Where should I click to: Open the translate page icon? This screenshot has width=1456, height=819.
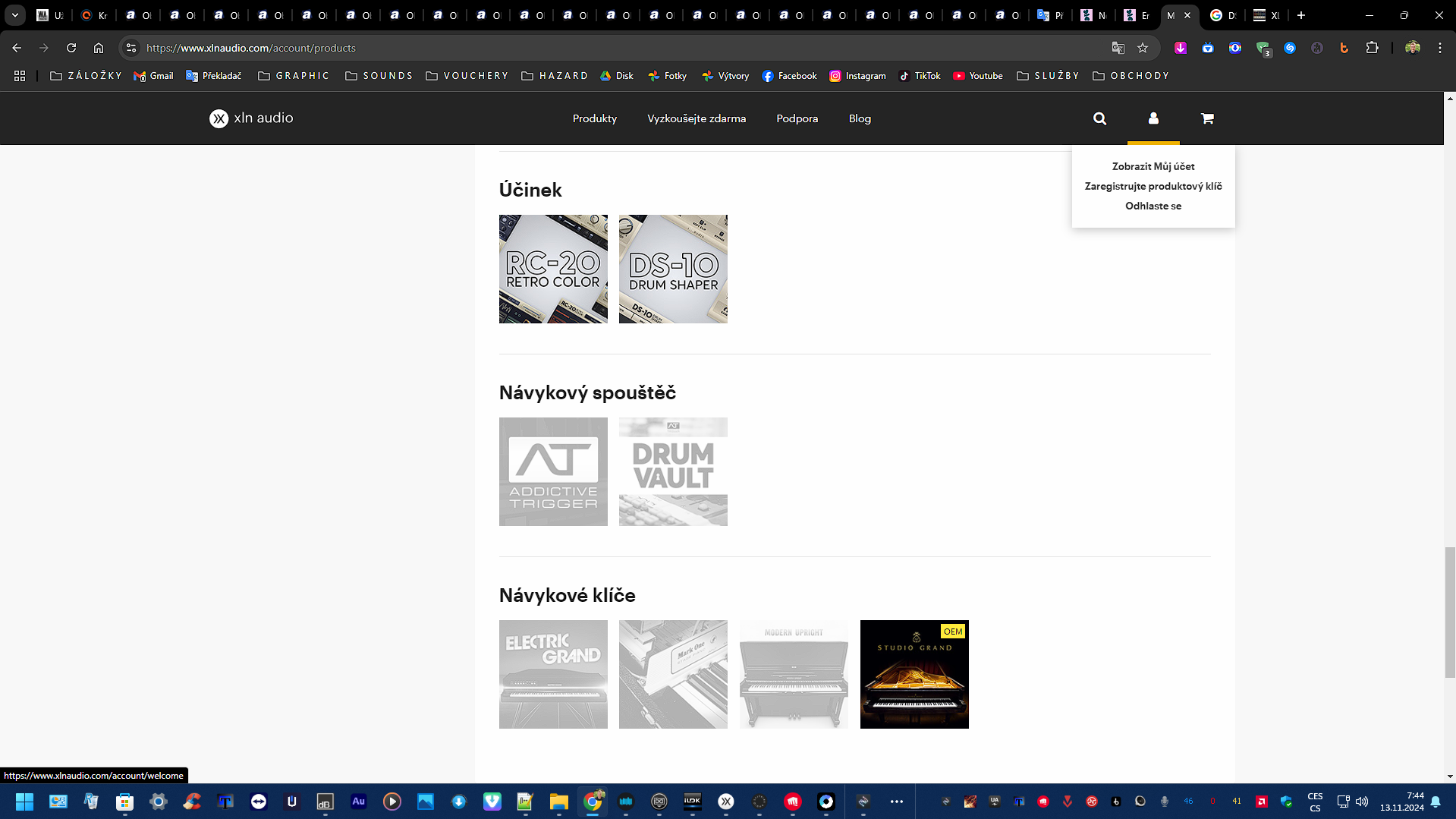pyautogui.click(x=1118, y=48)
